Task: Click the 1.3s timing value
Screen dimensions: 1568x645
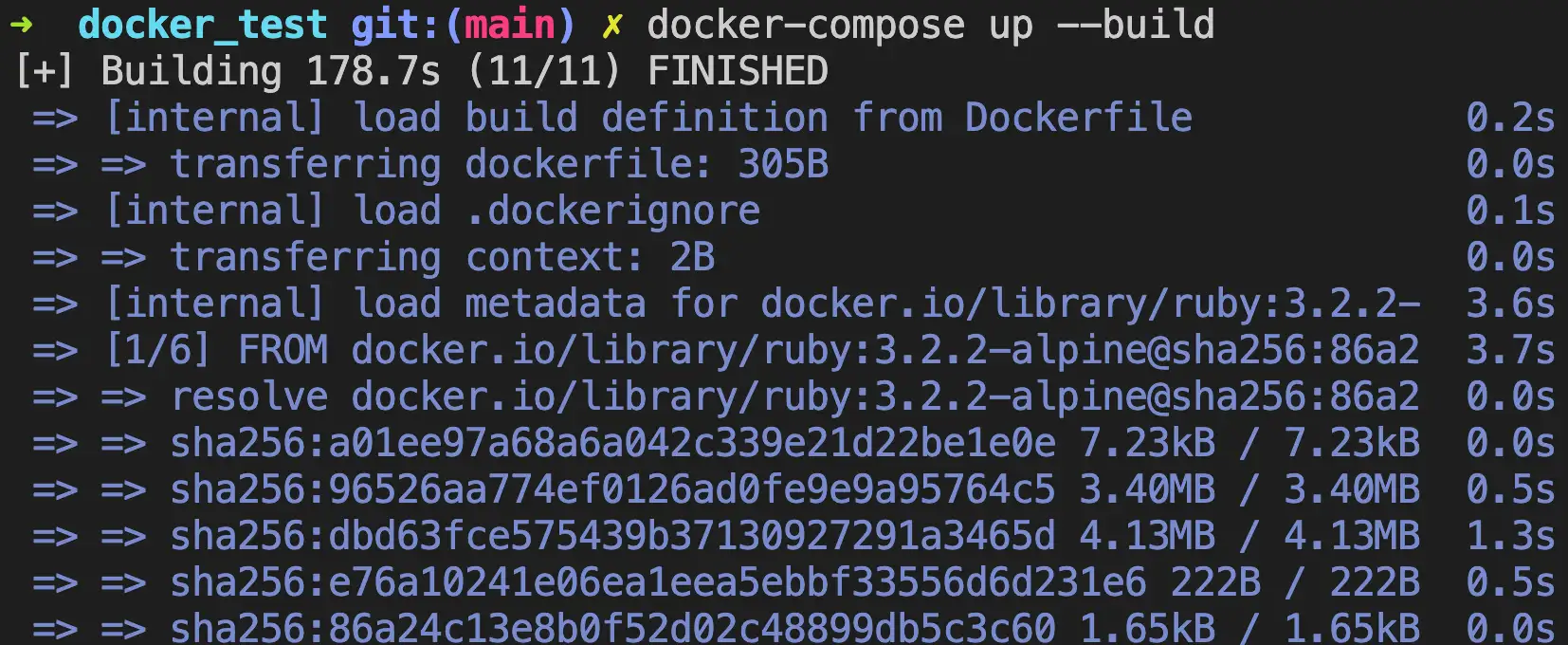Action: [1510, 537]
